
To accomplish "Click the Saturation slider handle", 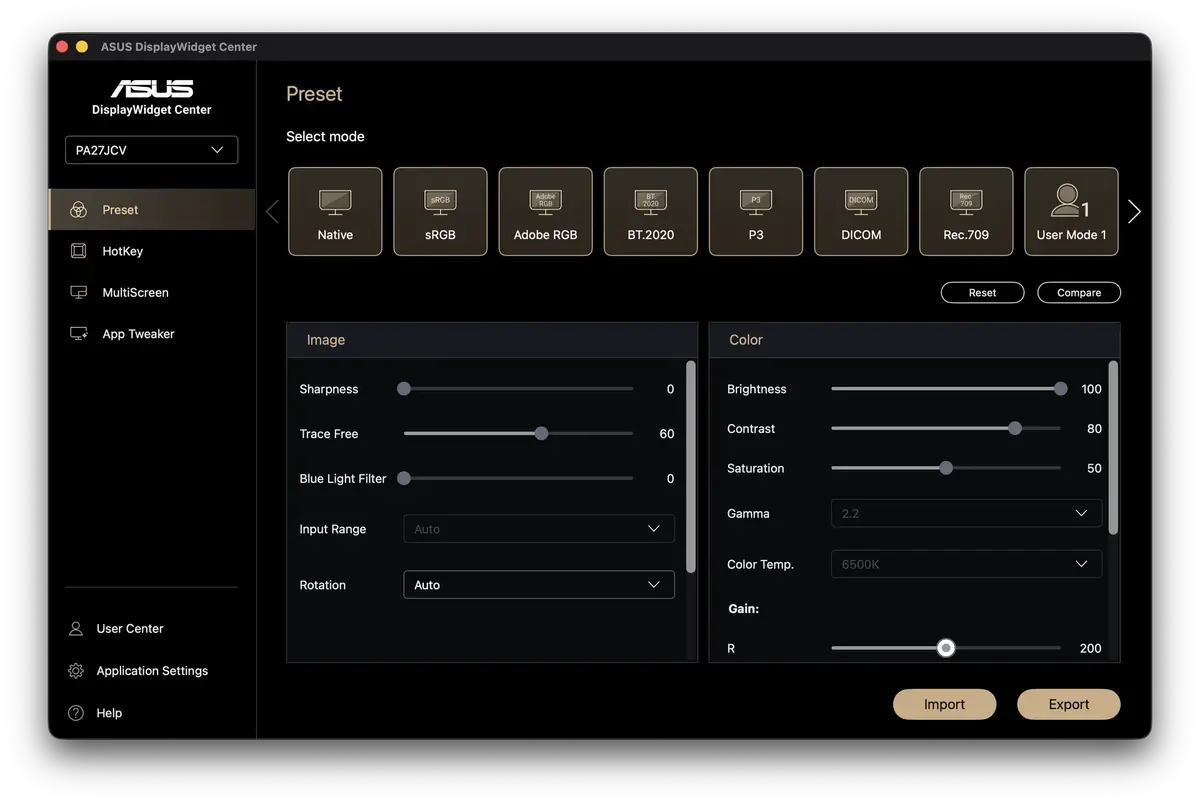I will pyautogui.click(x=946, y=468).
